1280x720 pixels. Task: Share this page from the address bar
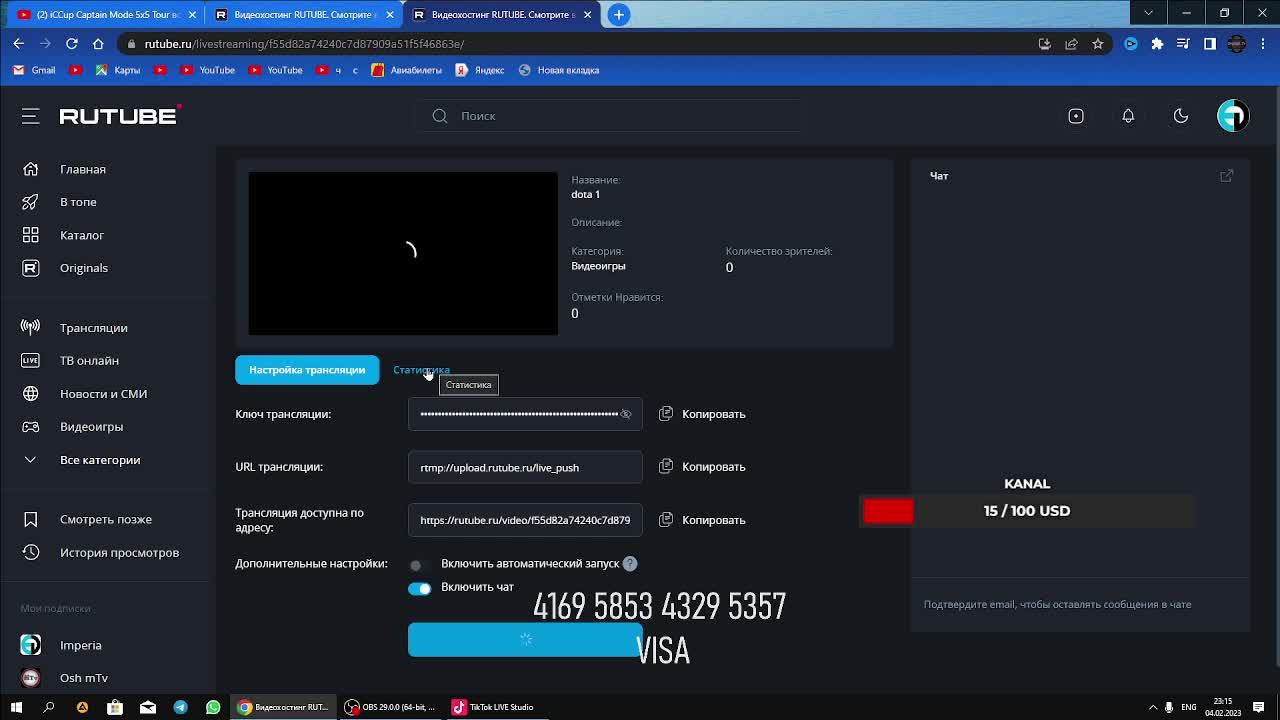[x=1071, y=44]
